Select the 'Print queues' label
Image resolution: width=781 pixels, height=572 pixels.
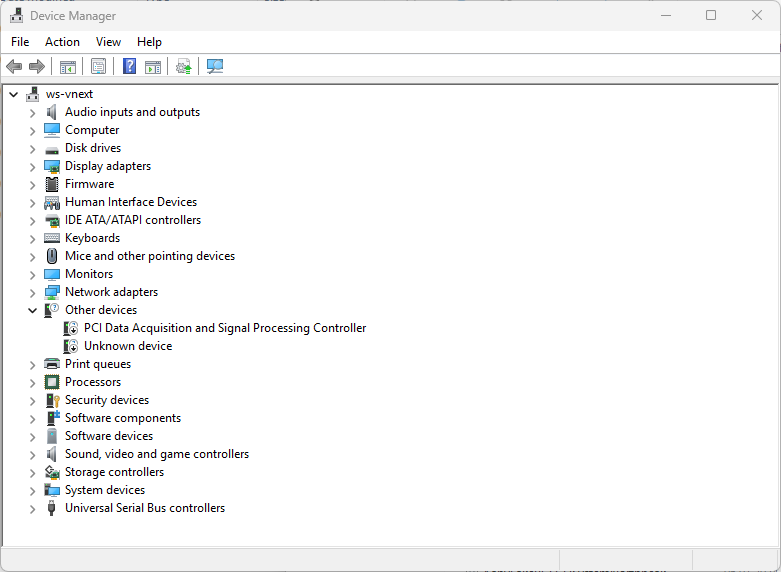[x=98, y=364]
